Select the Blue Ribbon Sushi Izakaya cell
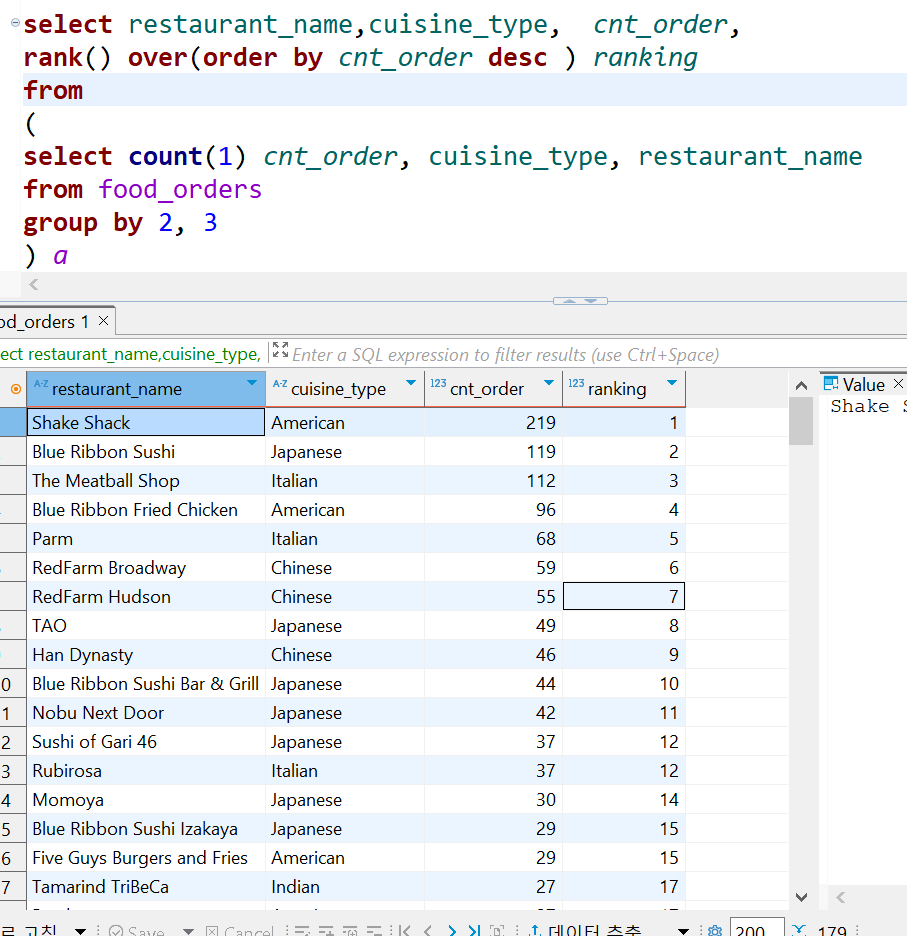This screenshot has width=907, height=936. (x=146, y=829)
